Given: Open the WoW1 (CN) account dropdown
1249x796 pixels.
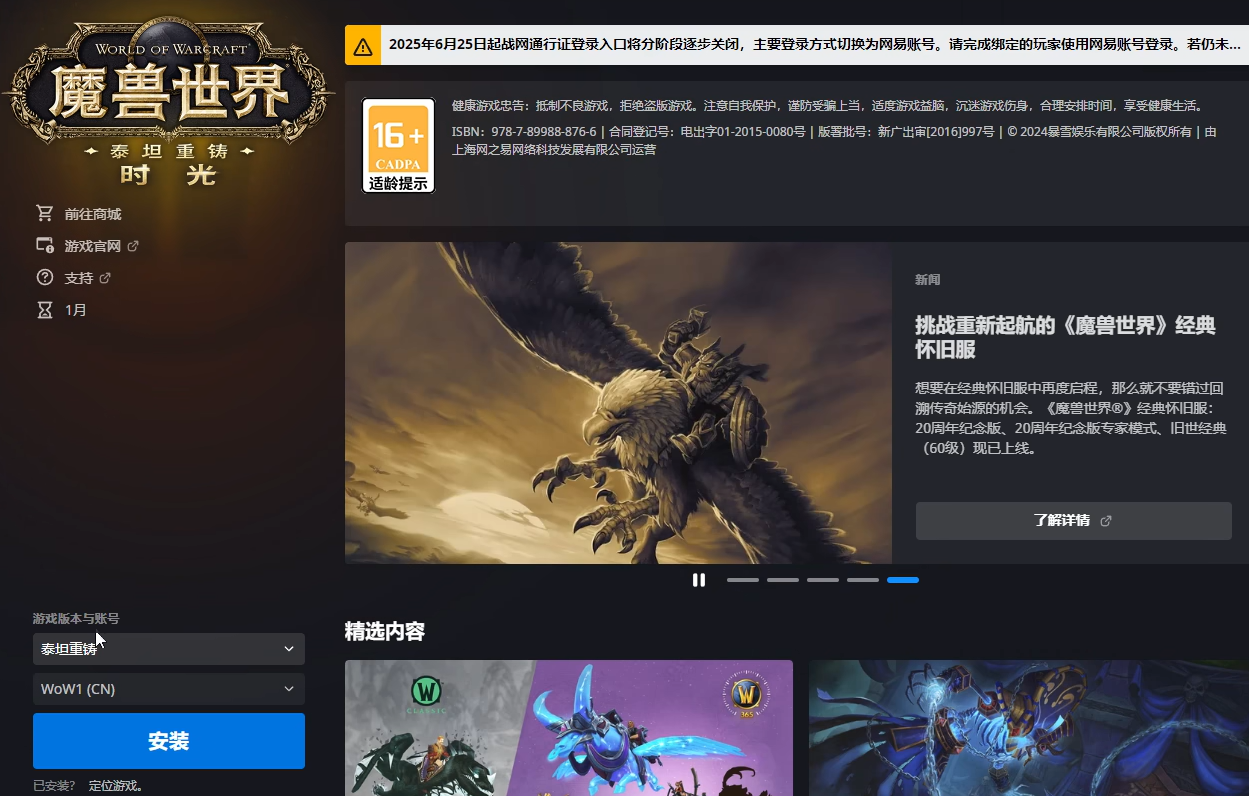Looking at the screenshot, I should click(x=168, y=689).
